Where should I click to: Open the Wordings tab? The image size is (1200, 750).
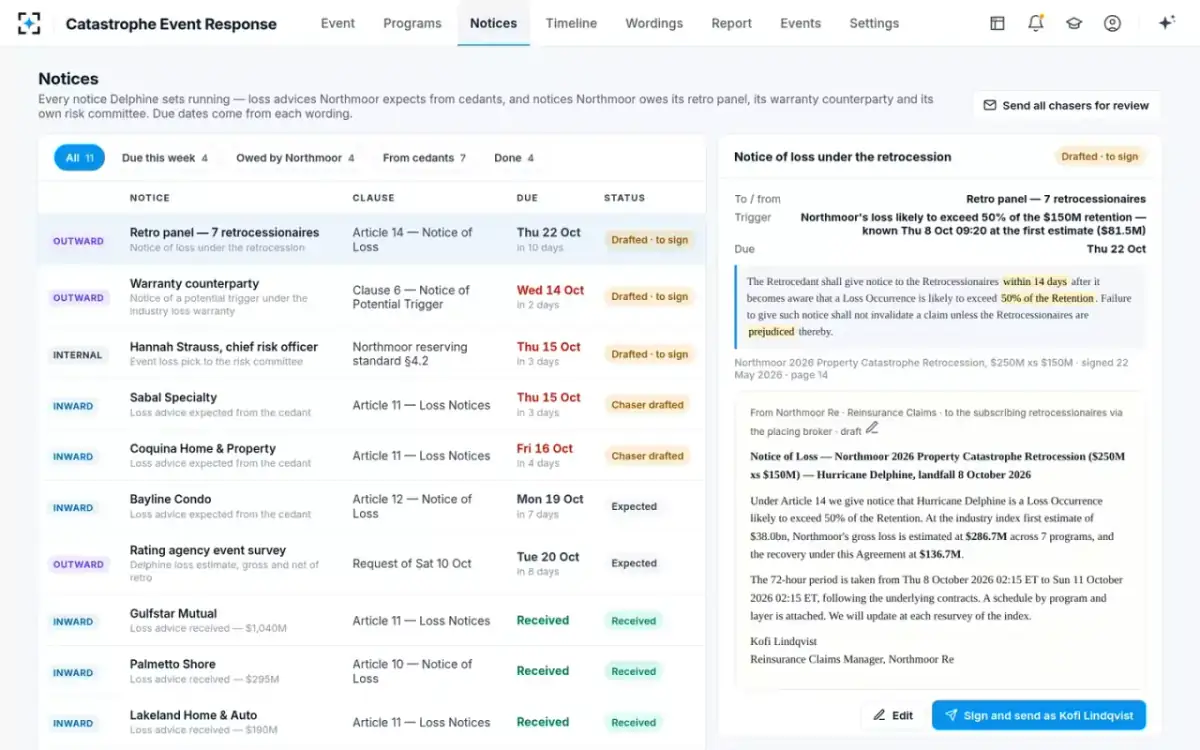[x=654, y=23]
